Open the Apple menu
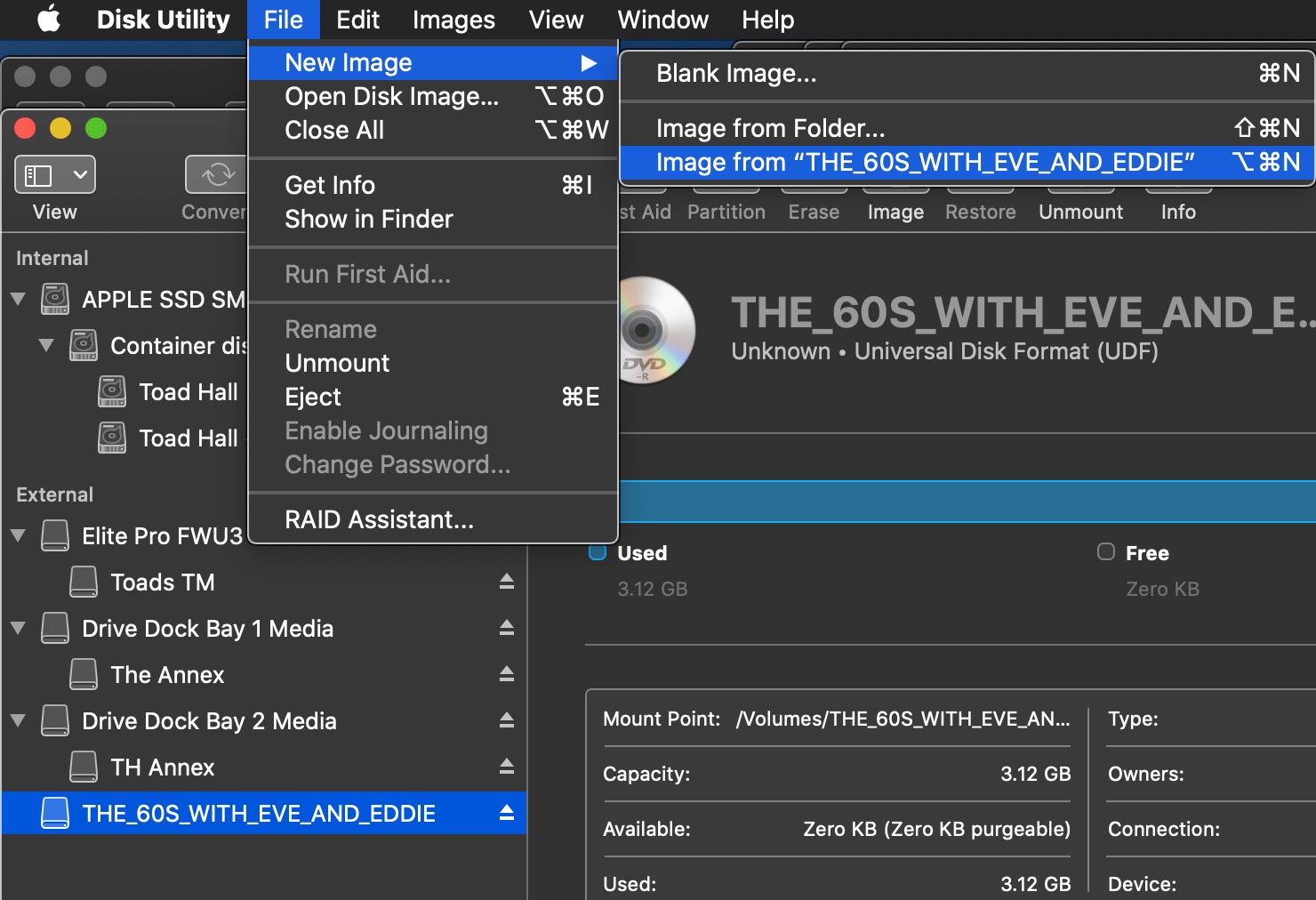1316x900 pixels. pyautogui.click(x=49, y=19)
